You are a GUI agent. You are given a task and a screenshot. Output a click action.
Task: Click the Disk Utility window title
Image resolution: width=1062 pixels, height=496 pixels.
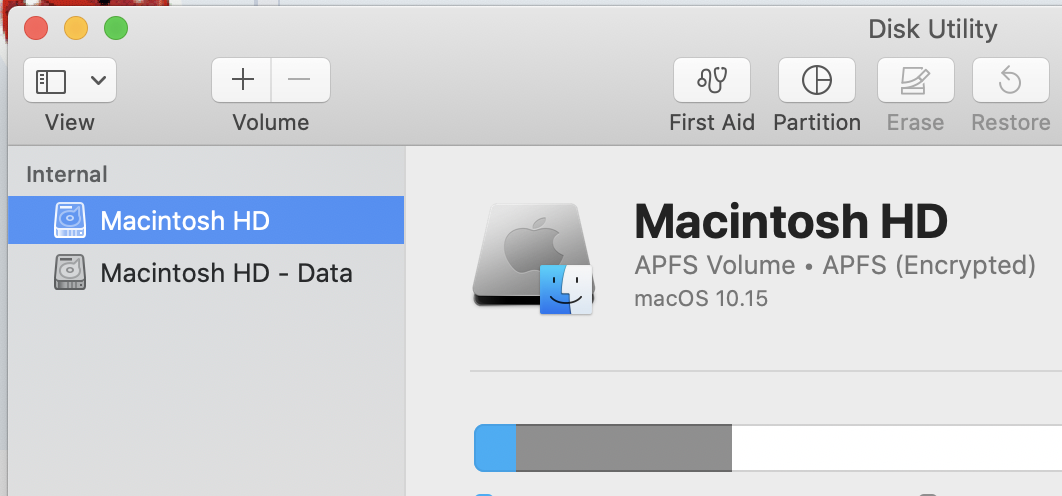tap(933, 29)
